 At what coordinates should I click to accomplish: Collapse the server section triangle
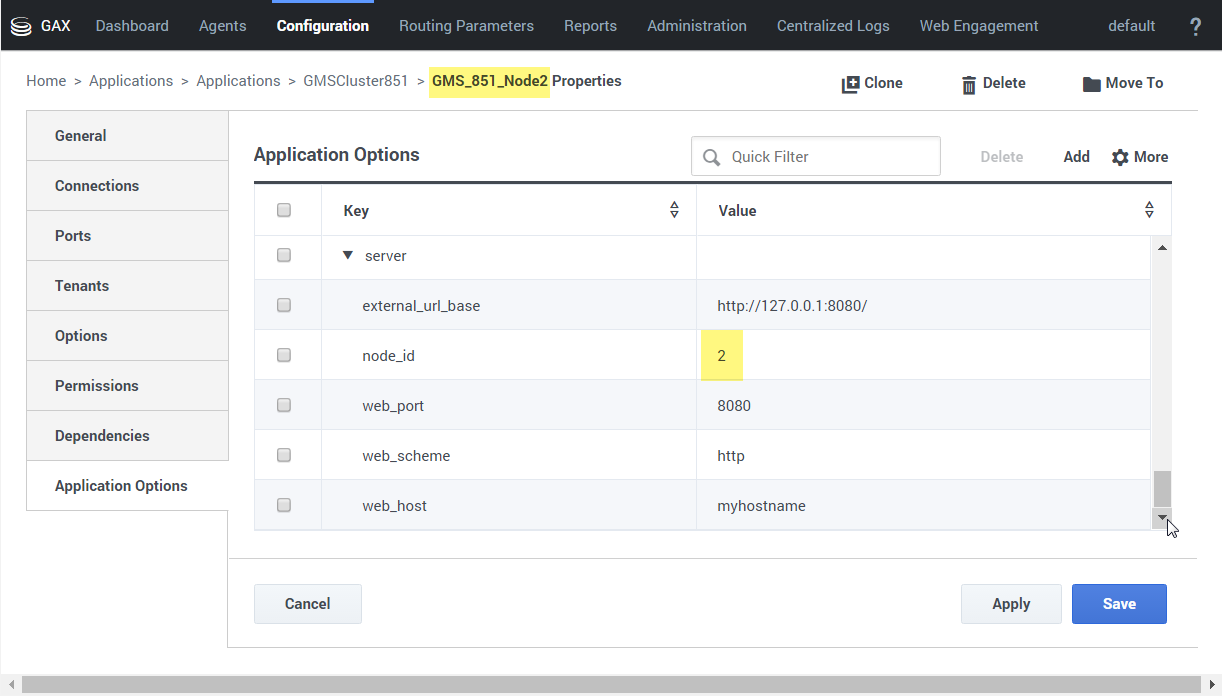[348, 256]
